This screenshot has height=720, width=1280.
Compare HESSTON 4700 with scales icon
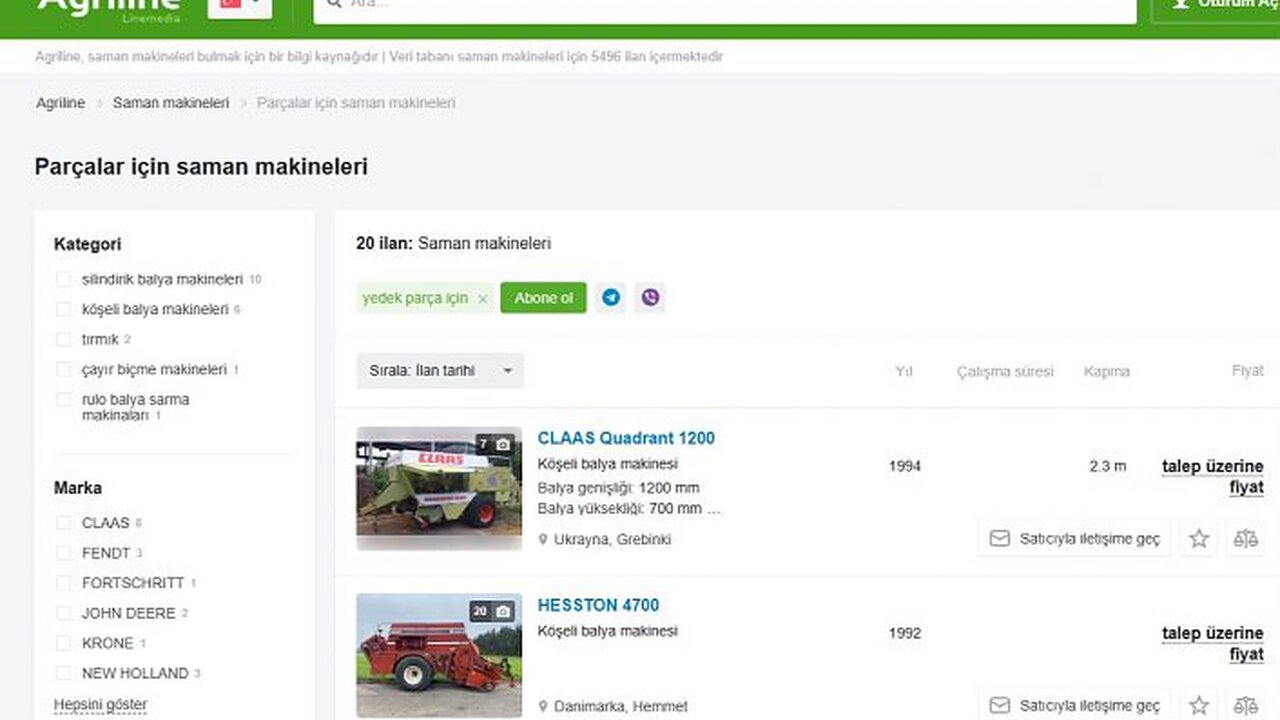tap(1245, 705)
